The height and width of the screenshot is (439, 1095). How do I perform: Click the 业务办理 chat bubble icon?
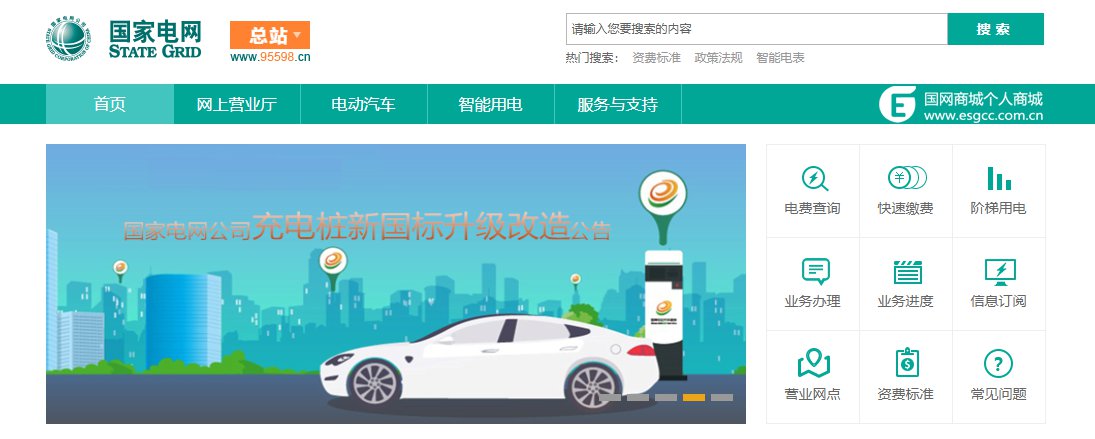click(815, 271)
